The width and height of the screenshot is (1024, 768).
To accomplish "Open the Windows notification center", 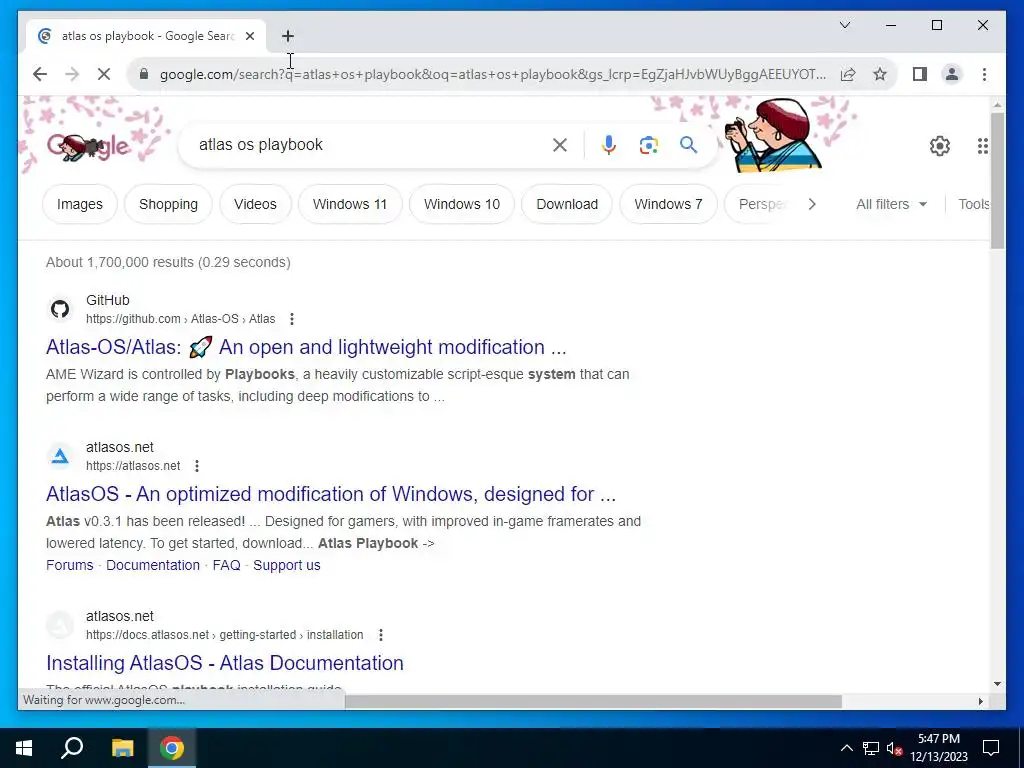I will pyautogui.click(x=991, y=748).
